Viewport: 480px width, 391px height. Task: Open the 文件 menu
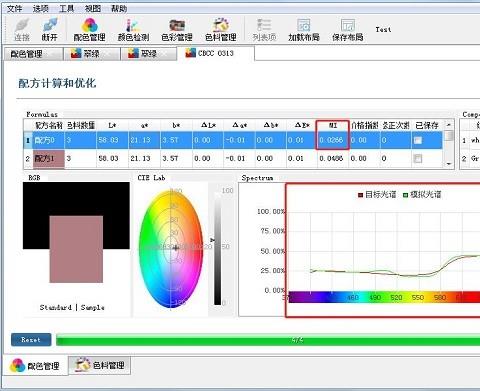click(x=14, y=8)
